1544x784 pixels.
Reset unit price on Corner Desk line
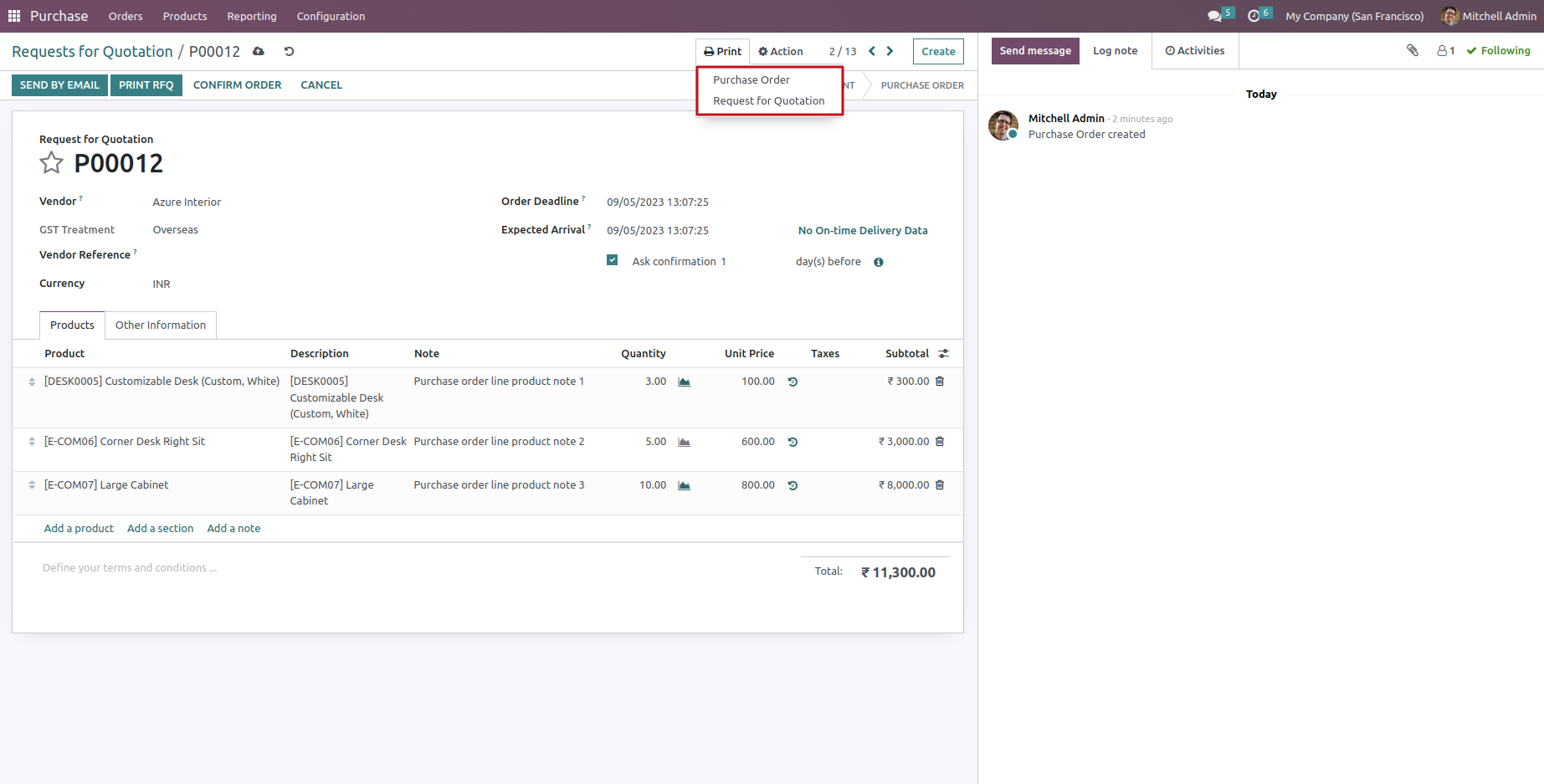point(793,442)
